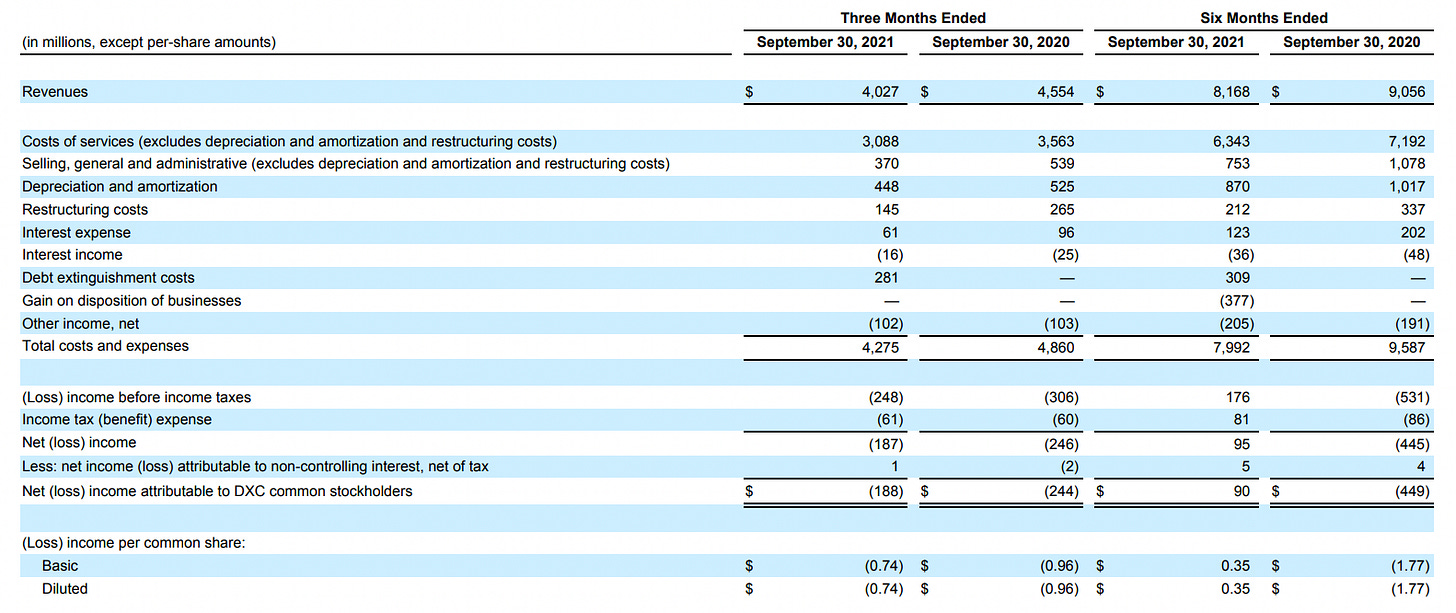
Task: Click the DXC stockholders net loss value (449)
Action: 1413,491
